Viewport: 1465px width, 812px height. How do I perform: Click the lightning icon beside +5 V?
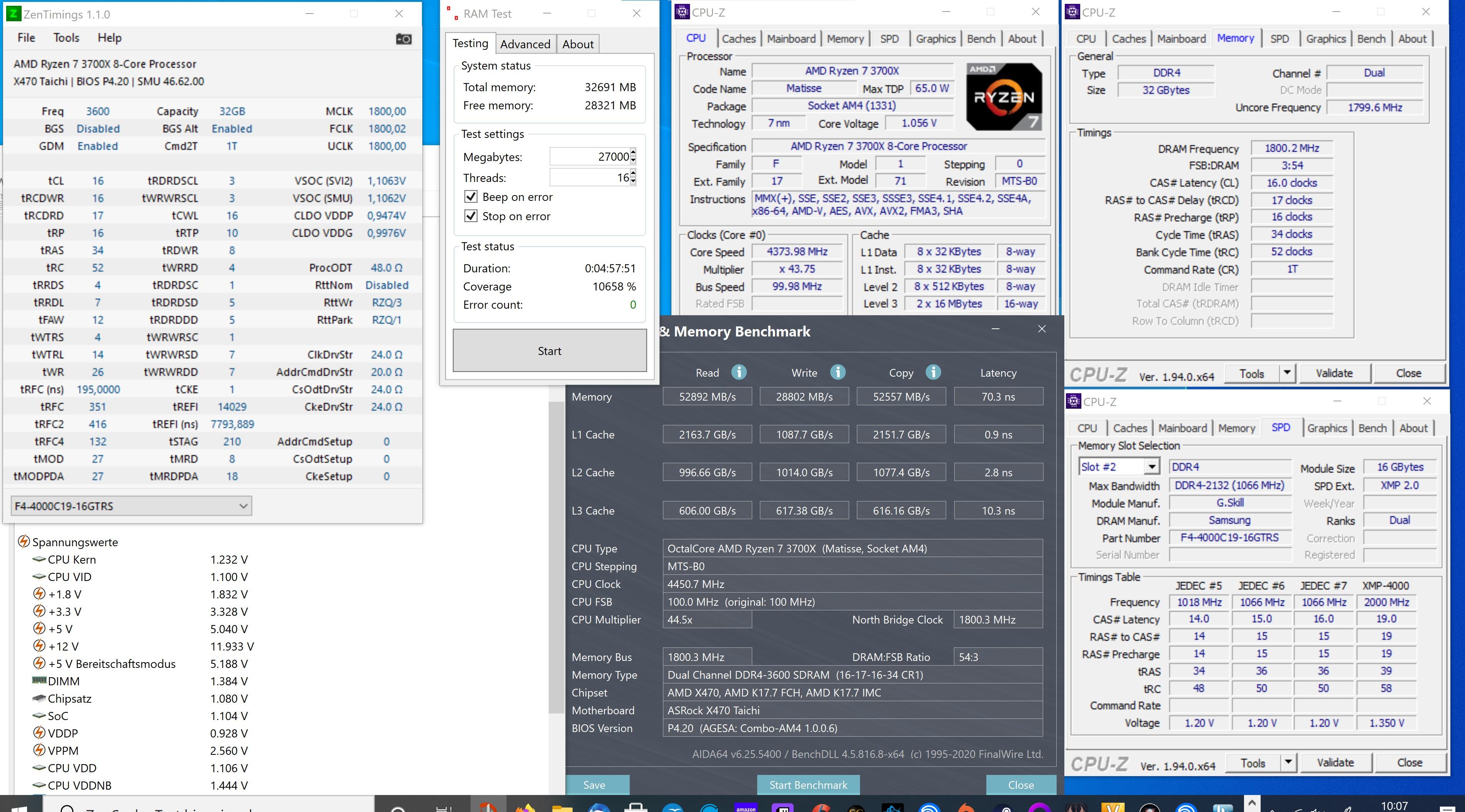[39, 629]
